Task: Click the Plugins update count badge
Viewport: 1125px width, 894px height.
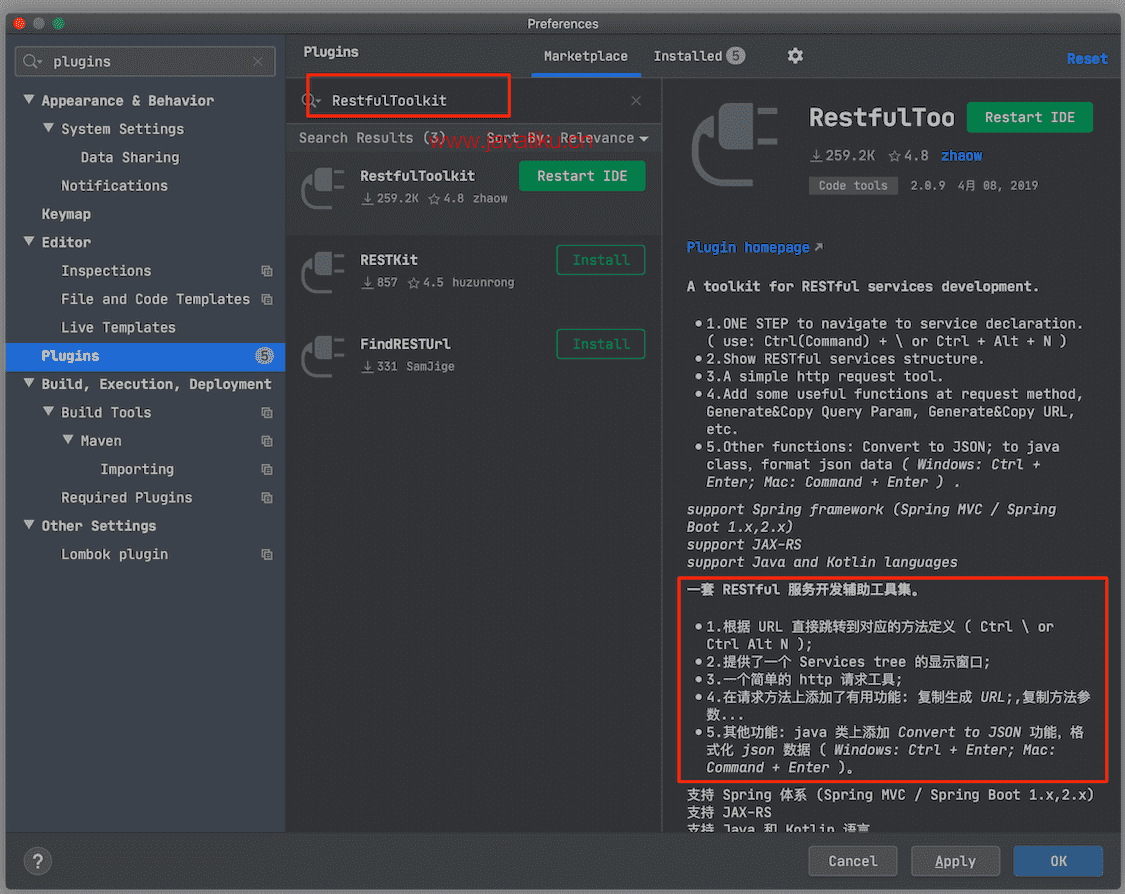Action: [265, 356]
